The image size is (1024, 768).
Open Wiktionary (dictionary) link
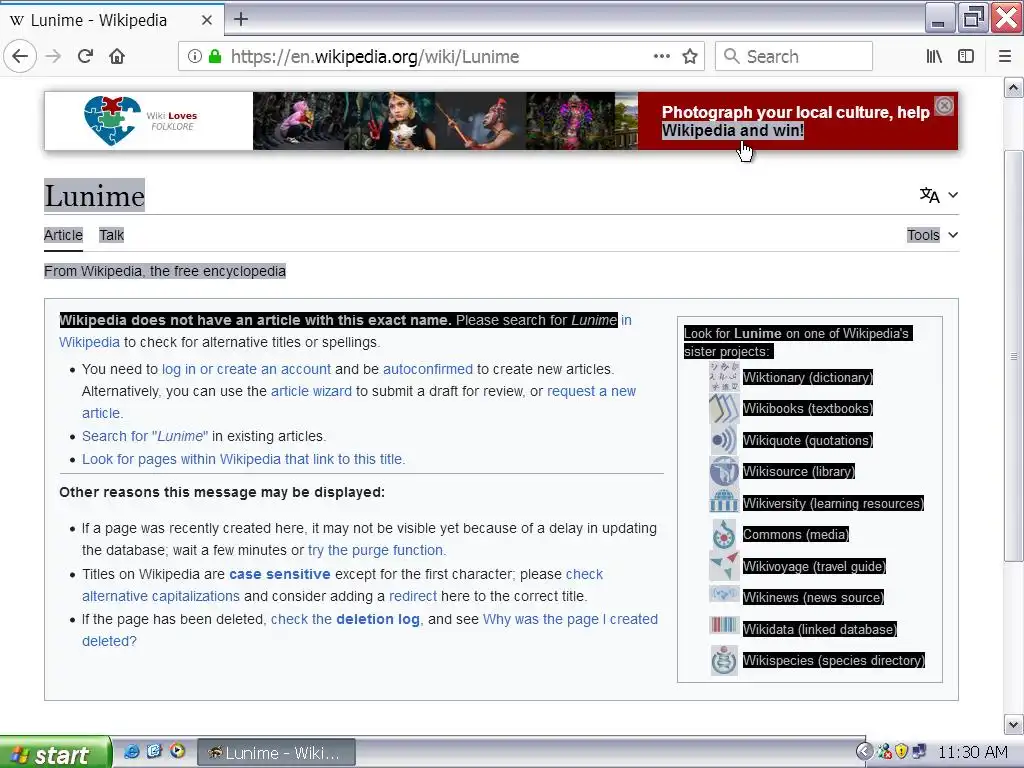(x=807, y=377)
